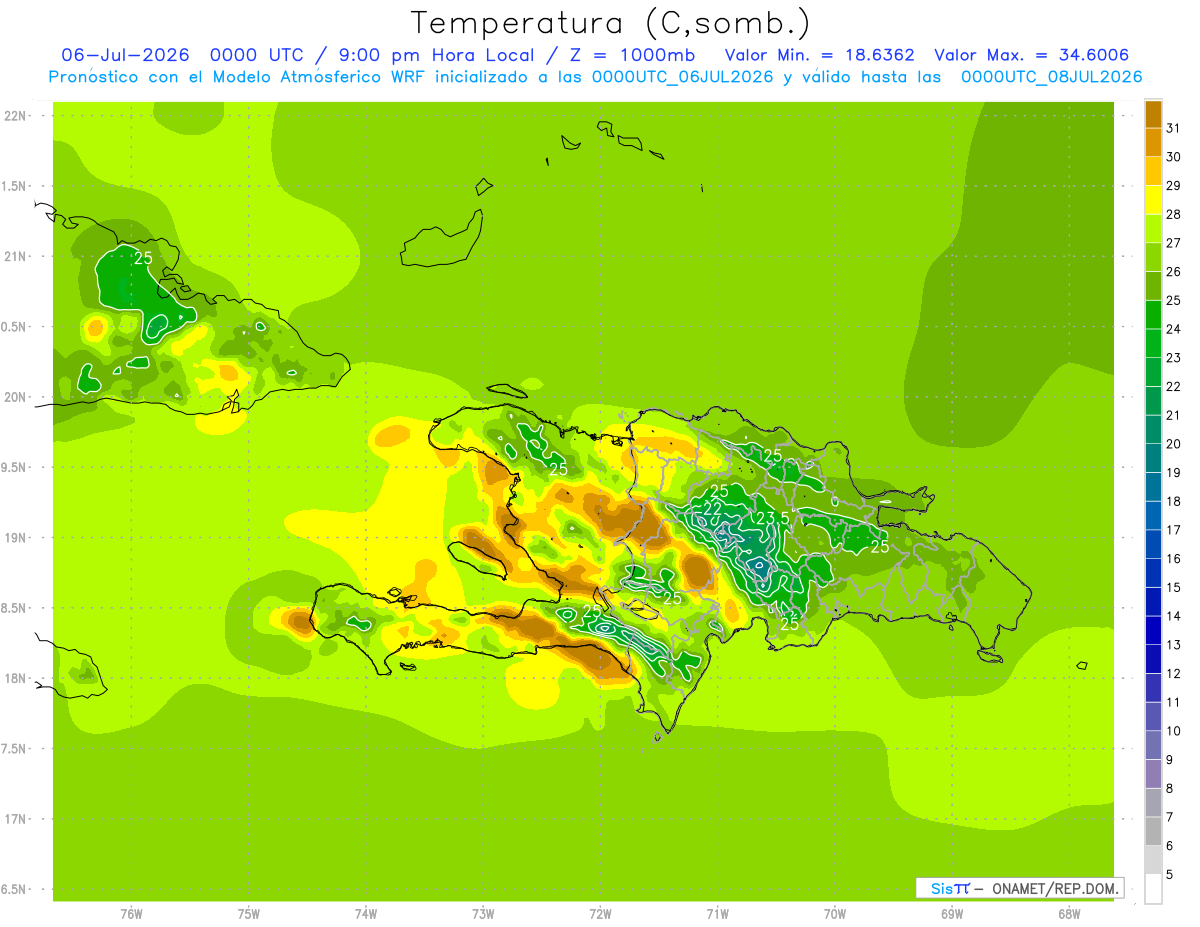Click the blue legend swatch between 15 and 16
Image resolution: width=1200 pixels, height=927 pixels.
click(1153, 574)
